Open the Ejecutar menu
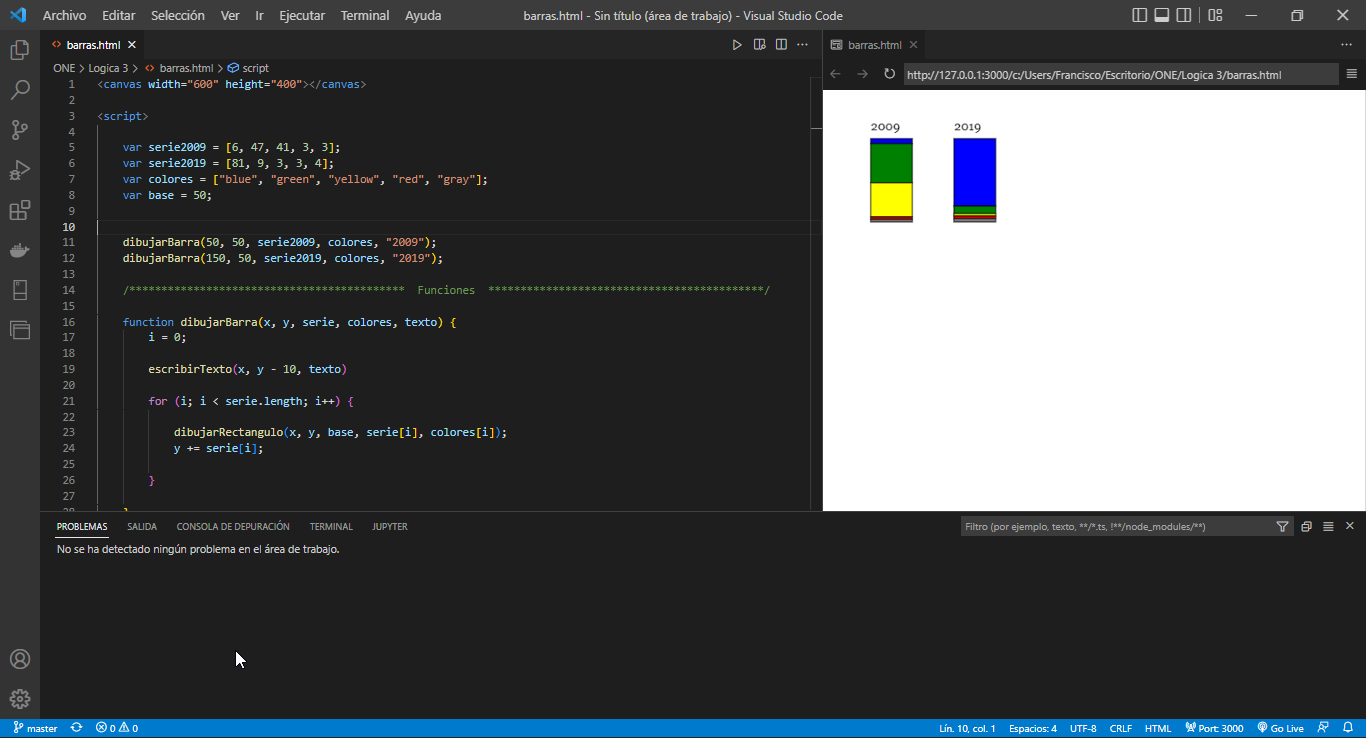1366x738 pixels. click(302, 15)
